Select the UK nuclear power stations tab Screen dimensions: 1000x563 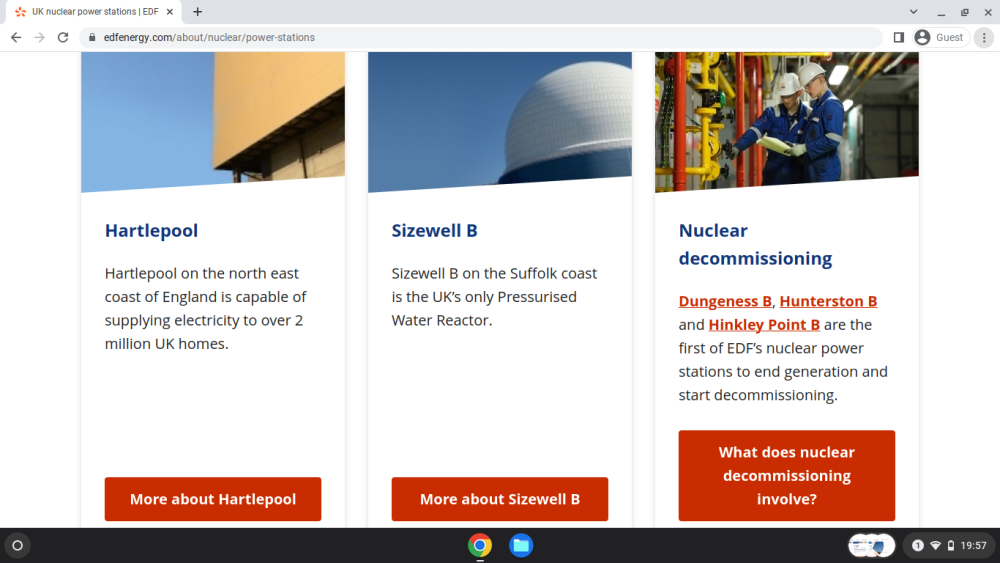(95, 11)
